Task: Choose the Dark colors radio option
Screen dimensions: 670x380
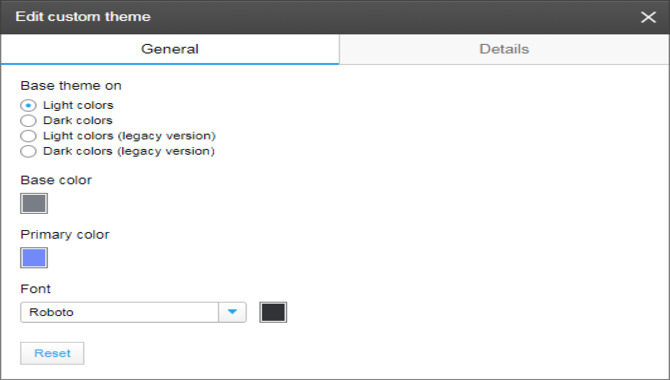Action: click(28, 121)
